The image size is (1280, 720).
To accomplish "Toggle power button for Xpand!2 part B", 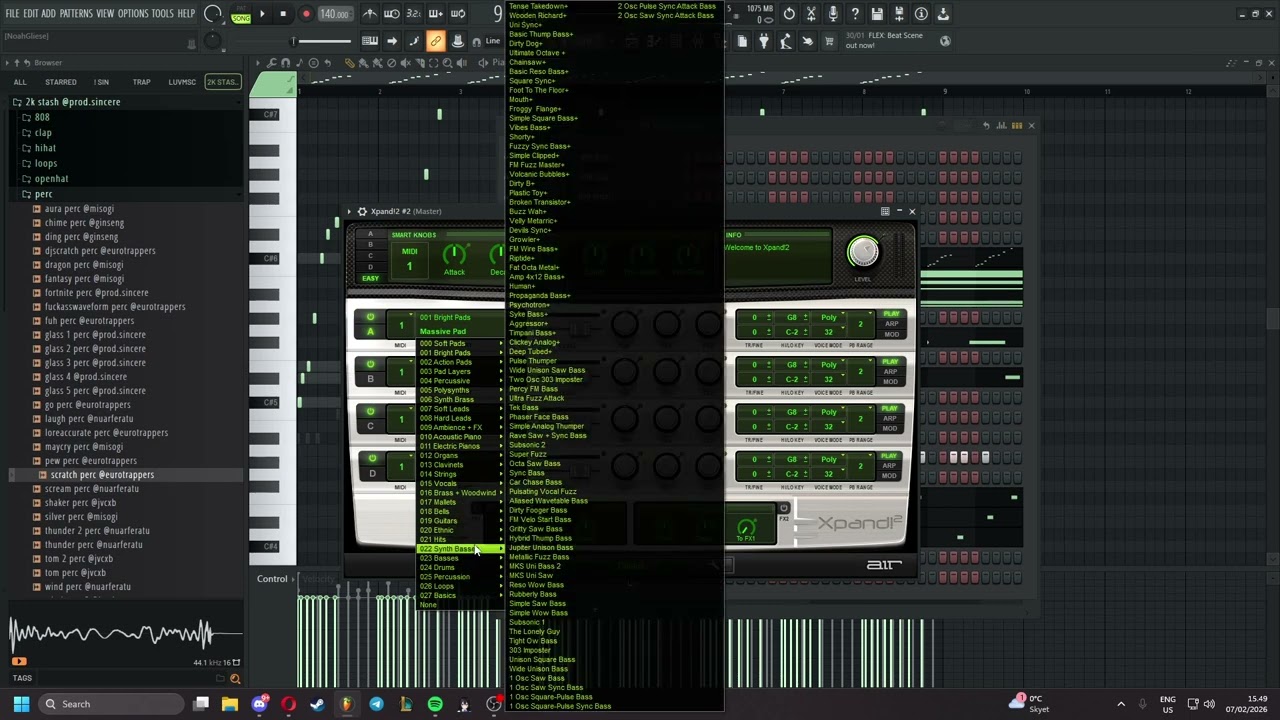I will coord(371,364).
